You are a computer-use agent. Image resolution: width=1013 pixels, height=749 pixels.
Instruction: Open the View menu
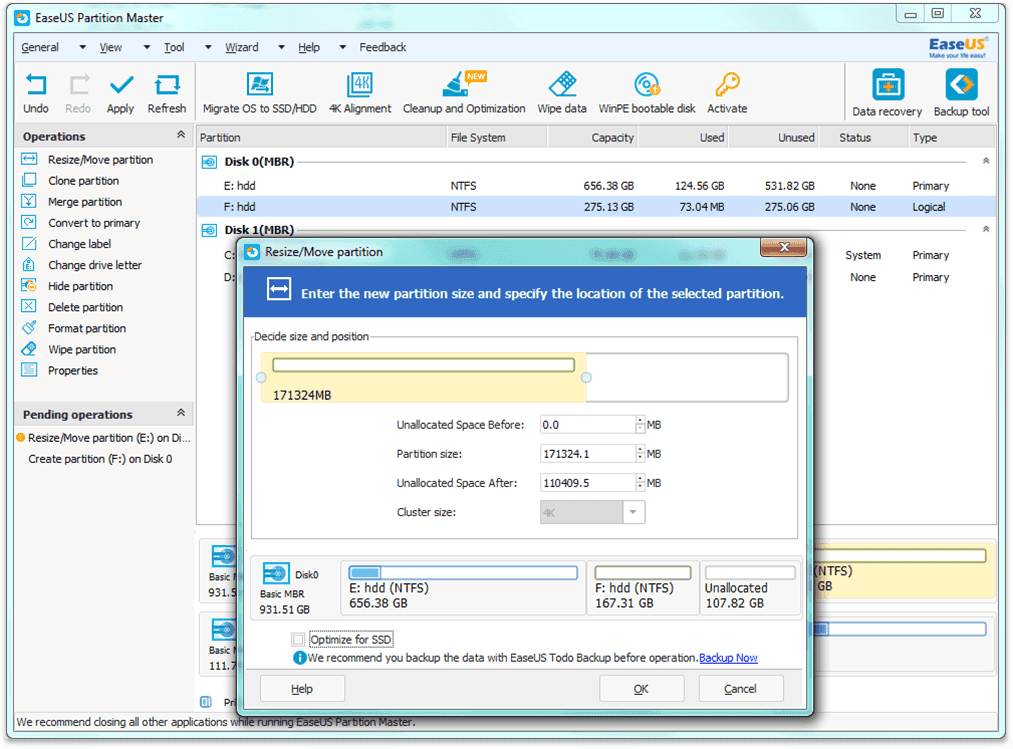[110, 47]
